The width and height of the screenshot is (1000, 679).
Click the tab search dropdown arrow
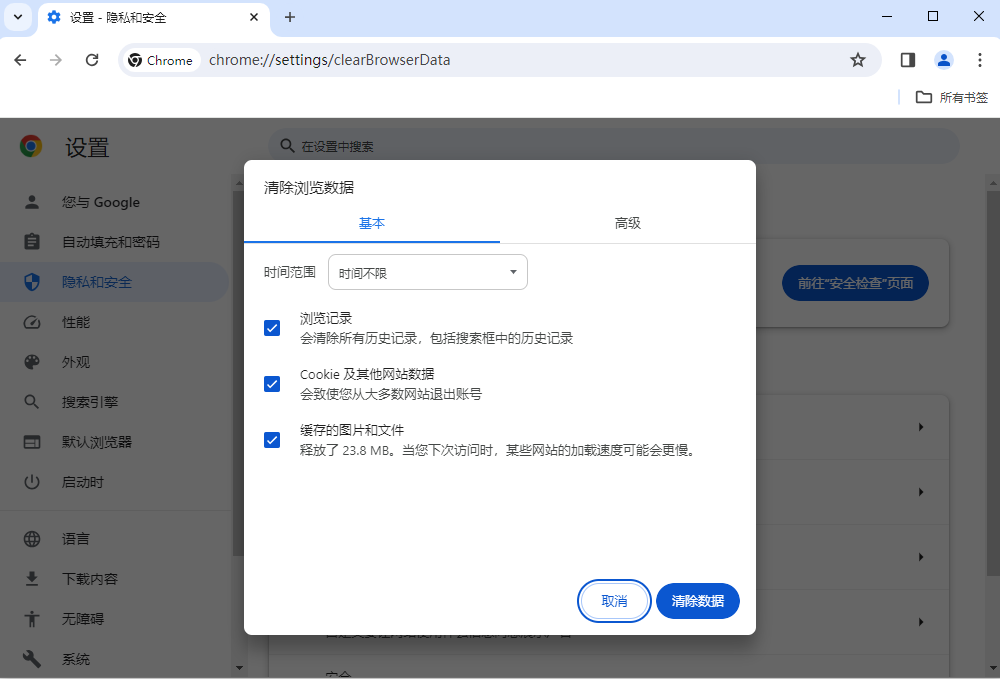(18, 17)
